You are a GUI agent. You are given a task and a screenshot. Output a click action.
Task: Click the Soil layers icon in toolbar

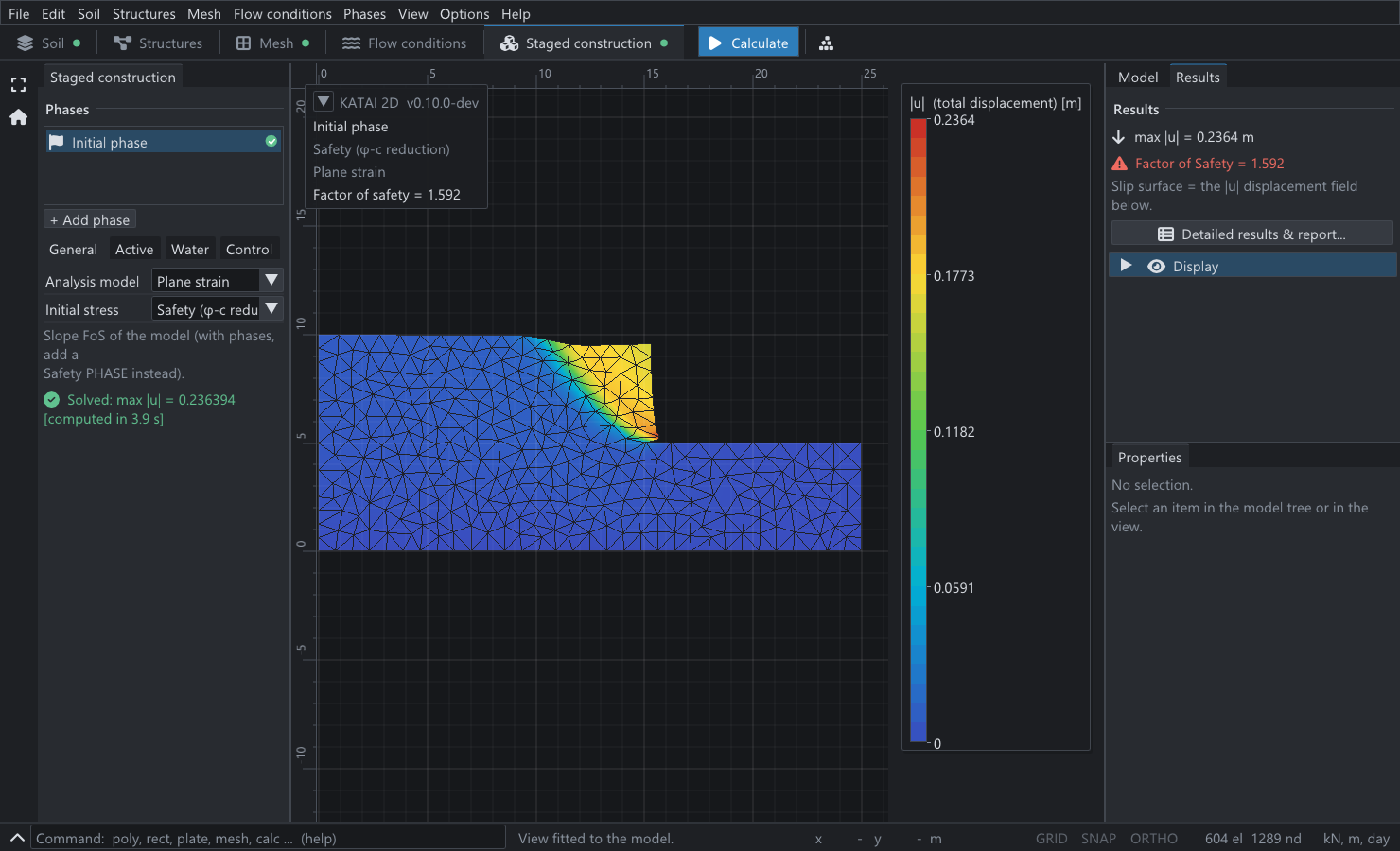tap(26, 43)
